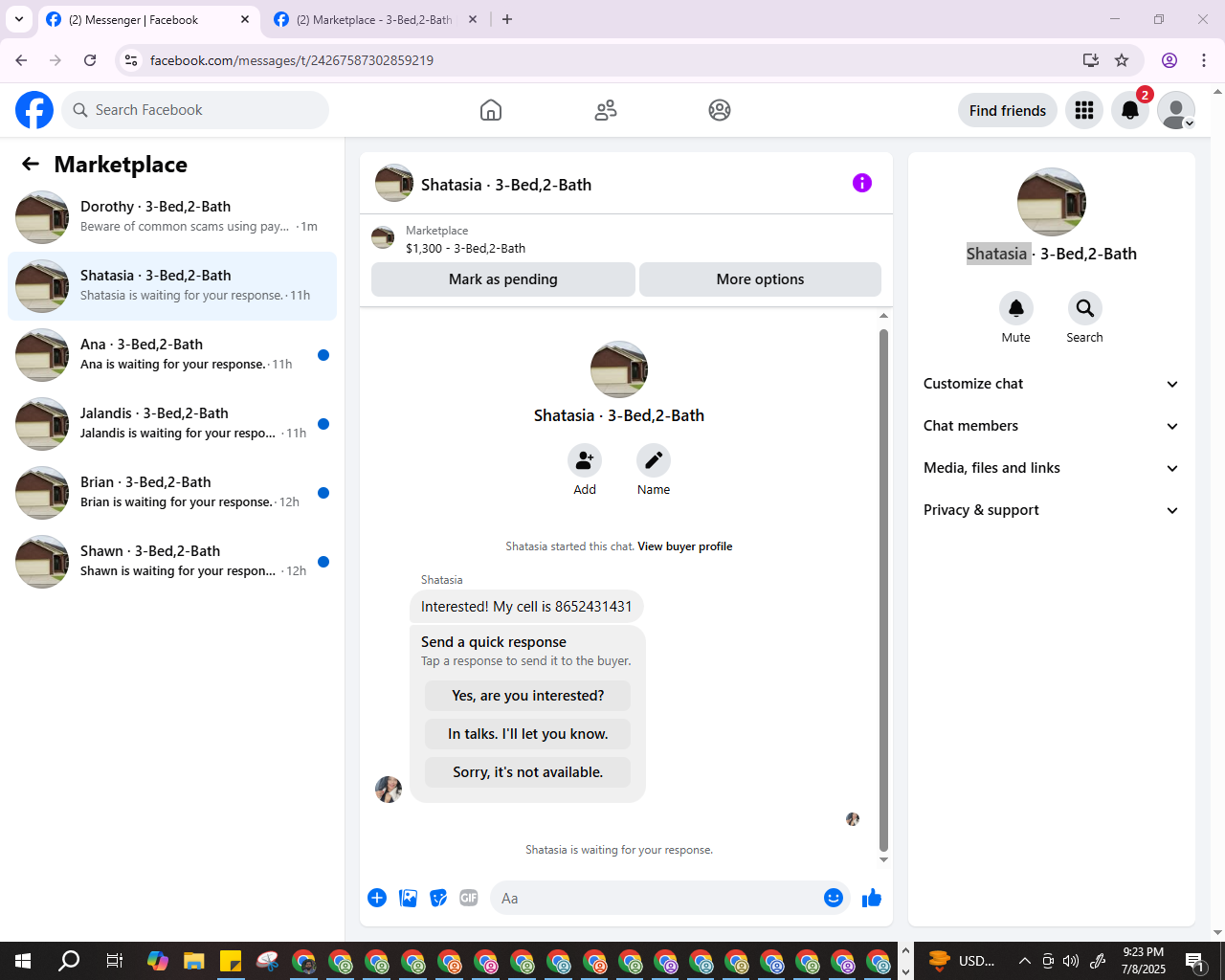Expand Chat members section
Screen dimensions: 1225x980
pyautogui.click(x=1051, y=426)
